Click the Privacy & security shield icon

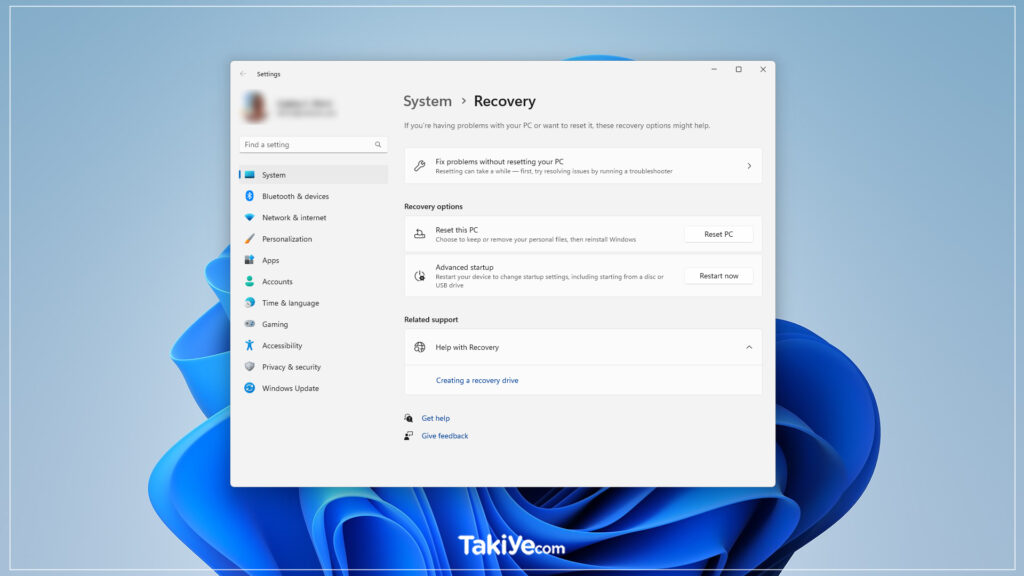[x=249, y=367]
